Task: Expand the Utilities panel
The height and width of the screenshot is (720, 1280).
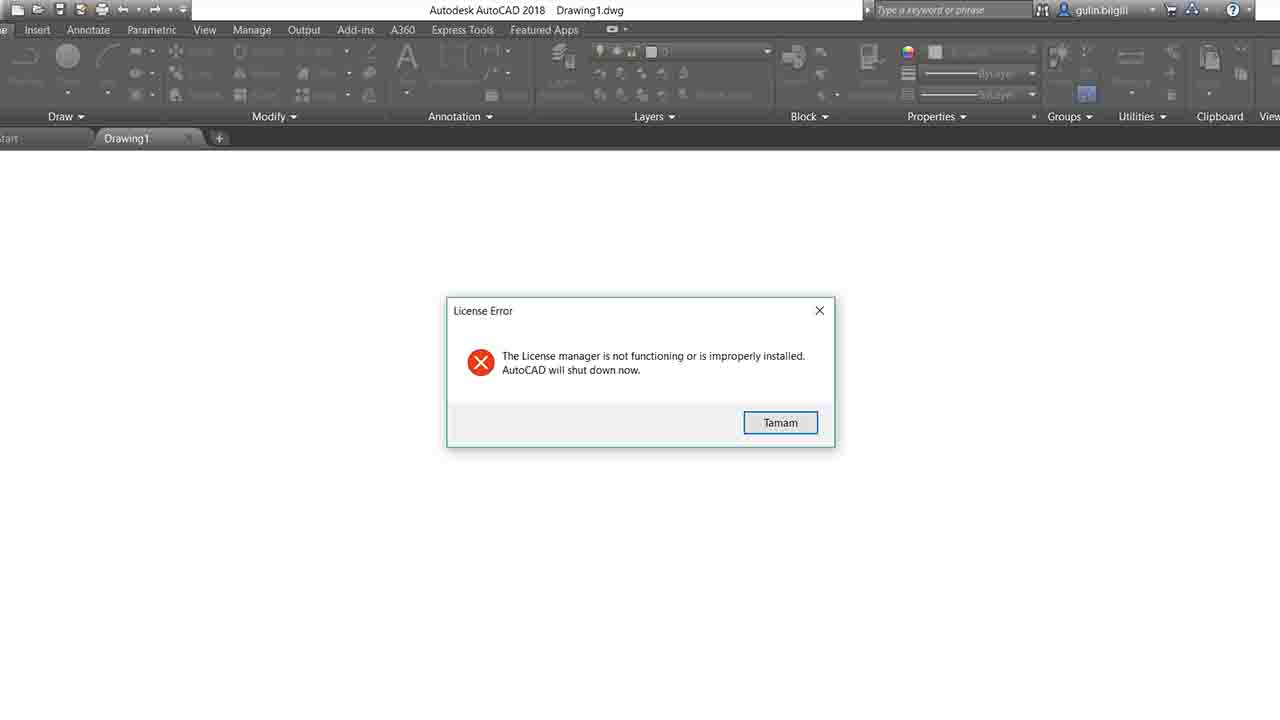Action: tap(1143, 117)
